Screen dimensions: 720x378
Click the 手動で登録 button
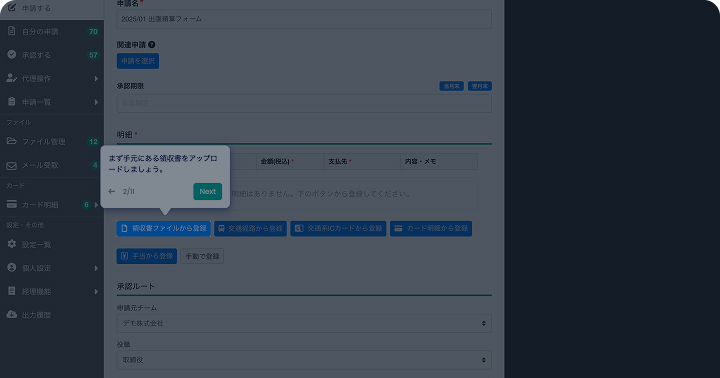(x=202, y=256)
